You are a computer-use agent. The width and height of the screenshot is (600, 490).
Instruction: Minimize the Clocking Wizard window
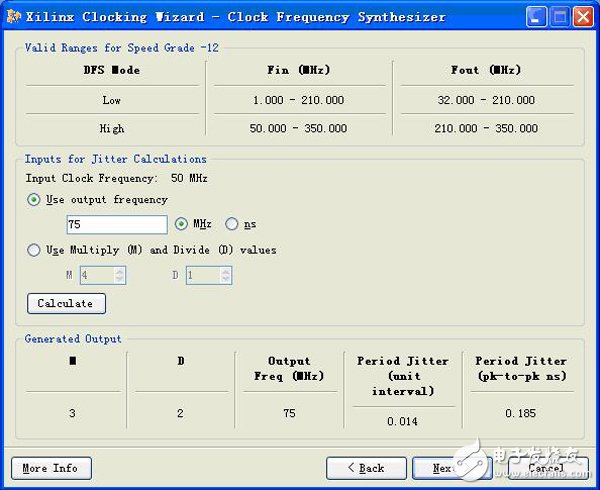click(x=537, y=17)
